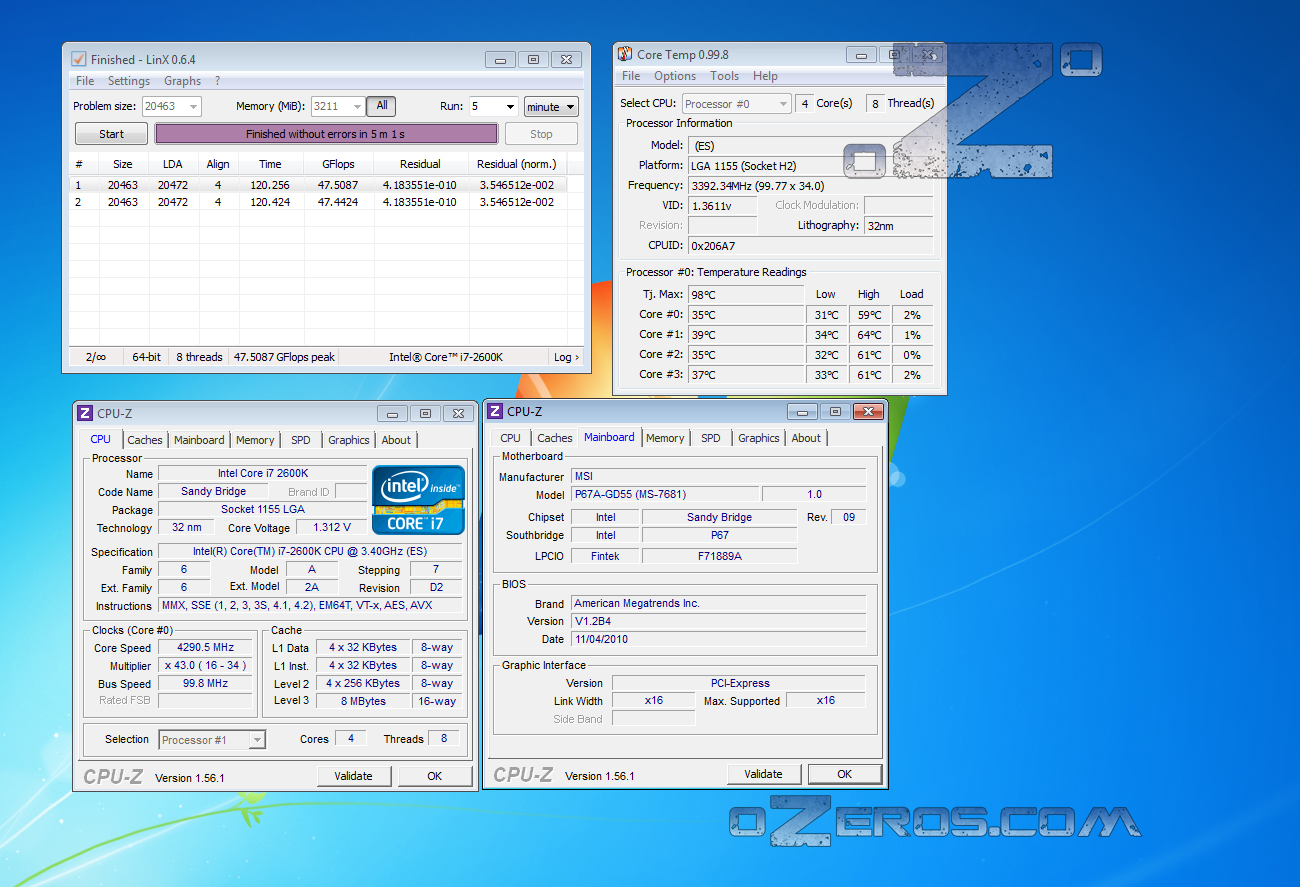Click the left CPU-Z window title icon
Viewport: 1300px width, 887px height.
(85, 413)
